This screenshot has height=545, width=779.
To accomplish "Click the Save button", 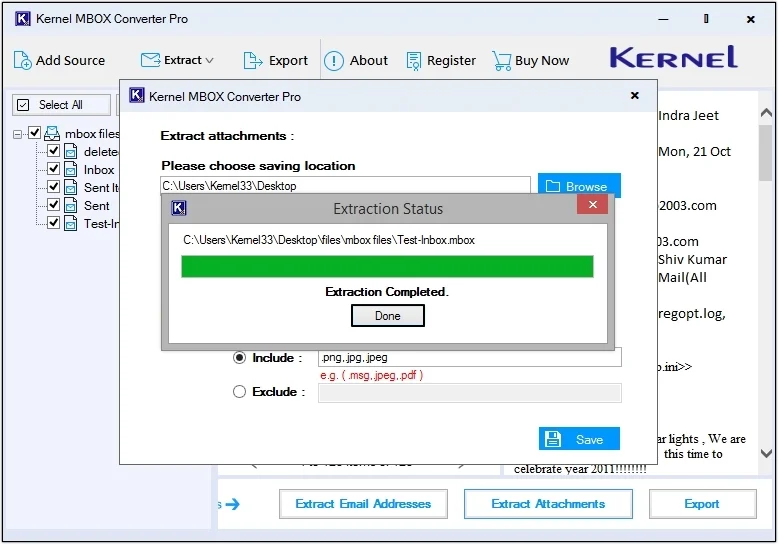I will click(x=579, y=439).
